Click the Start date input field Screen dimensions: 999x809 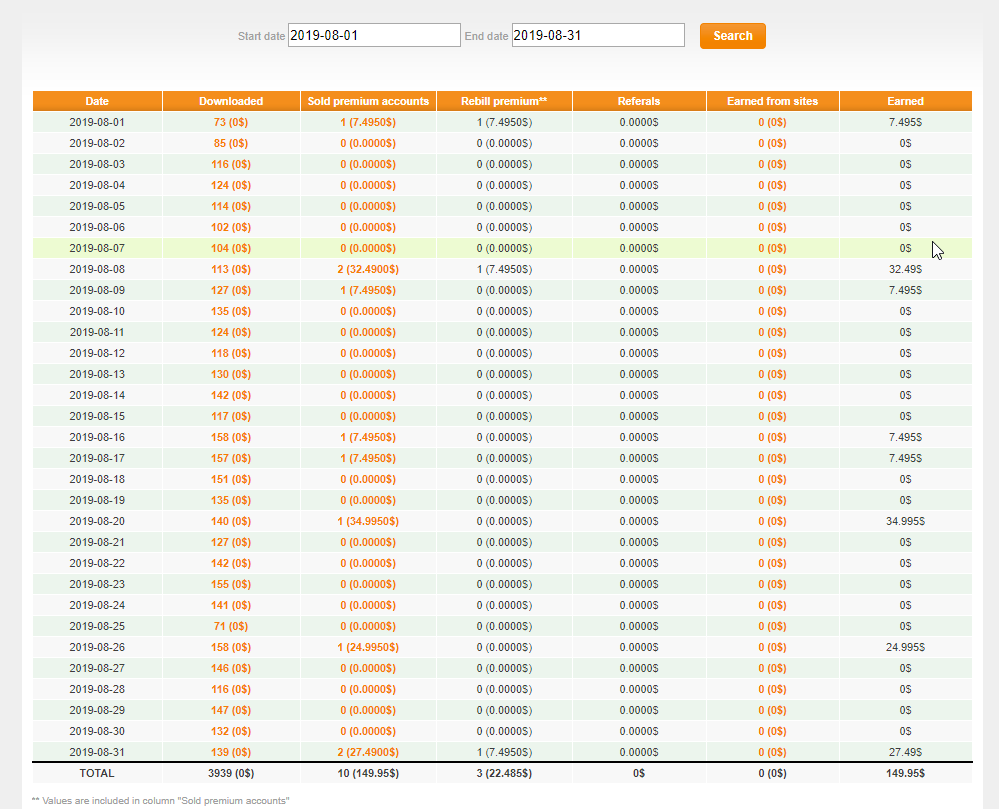pos(374,36)
